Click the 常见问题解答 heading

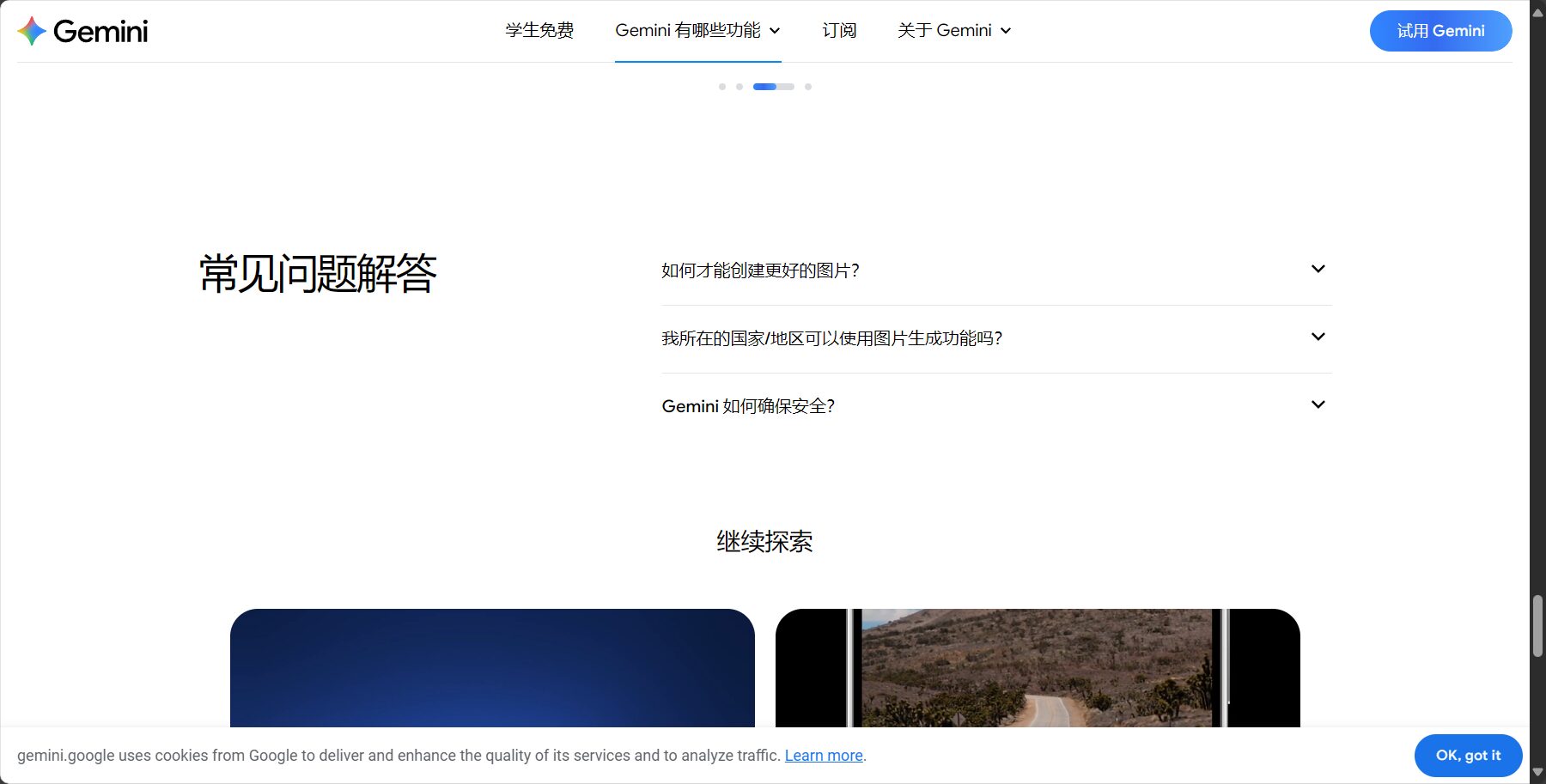click(x=318, y=274)
